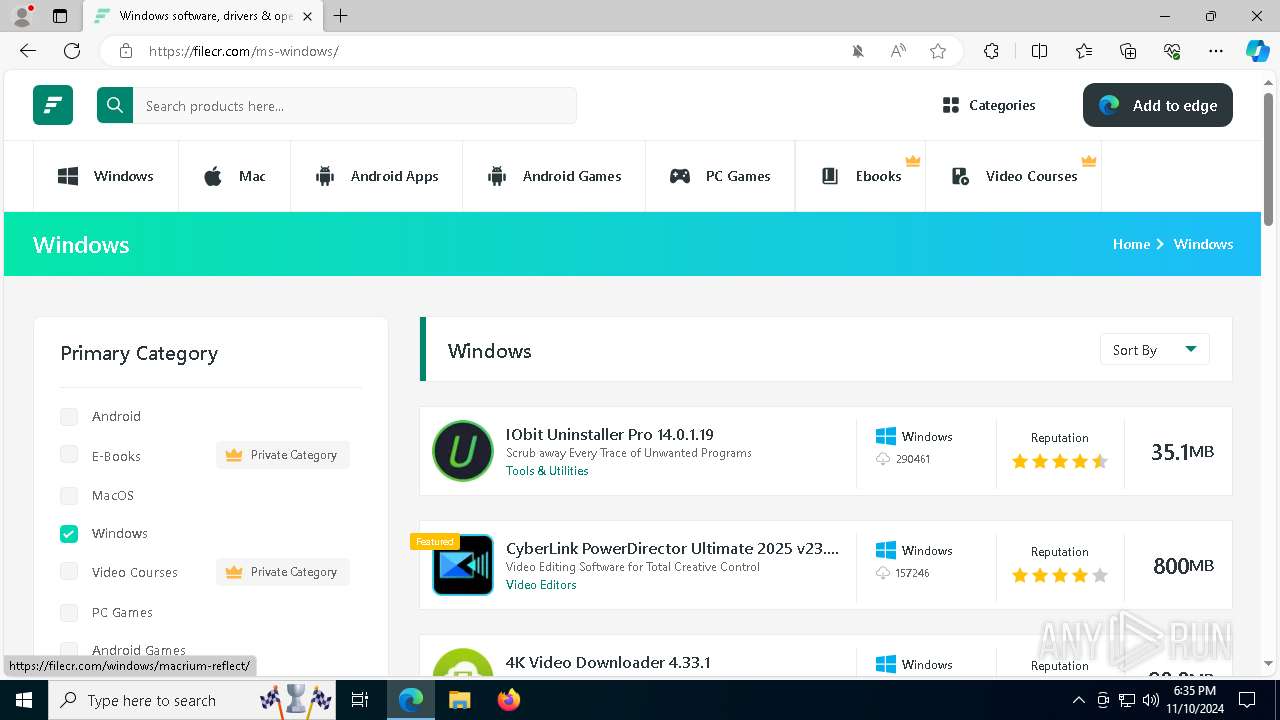
Task: Click the IObit Uninstaller reputation stars
Action: (1060, 462)
